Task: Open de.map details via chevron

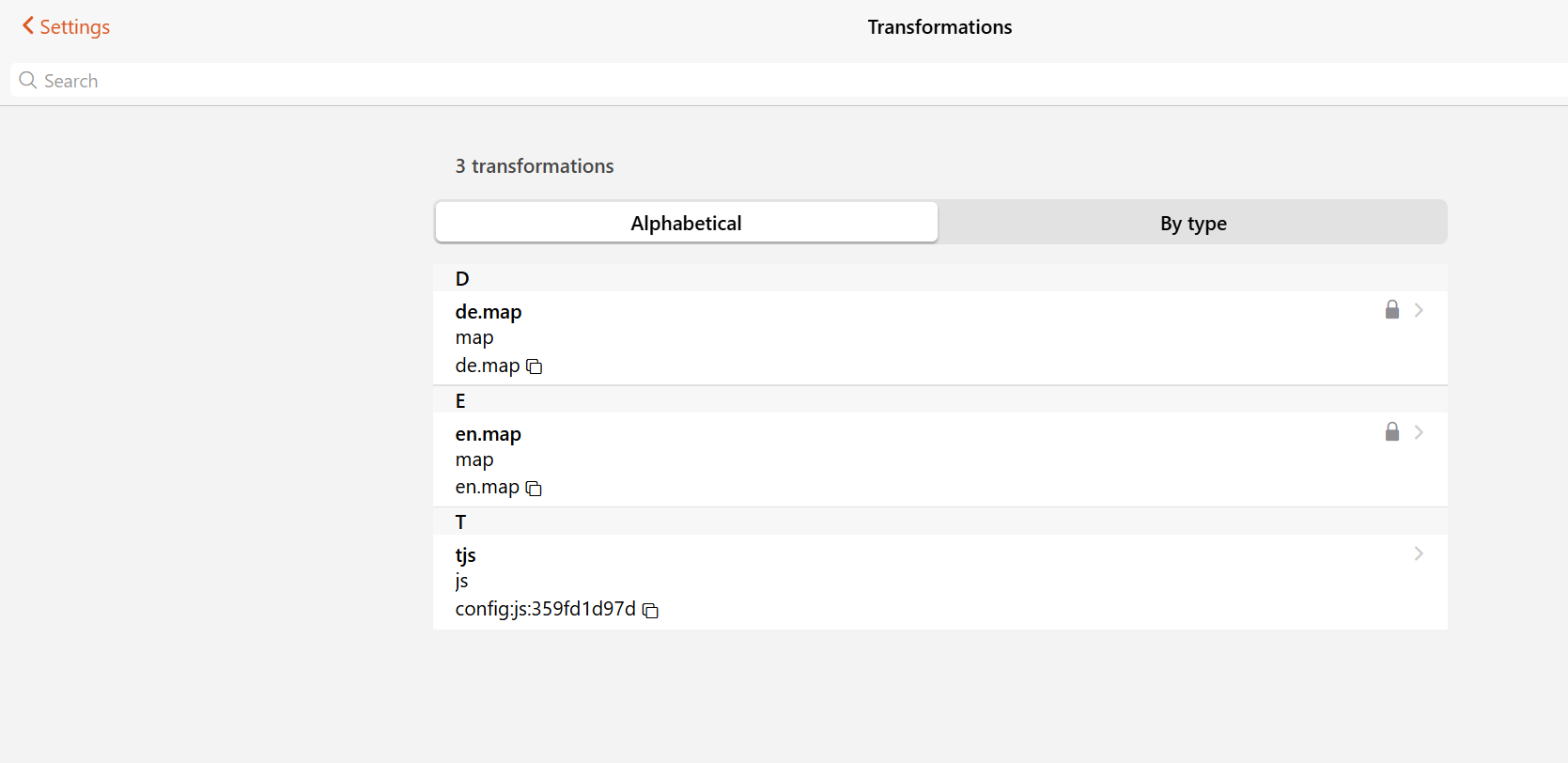Action: 1419,310
